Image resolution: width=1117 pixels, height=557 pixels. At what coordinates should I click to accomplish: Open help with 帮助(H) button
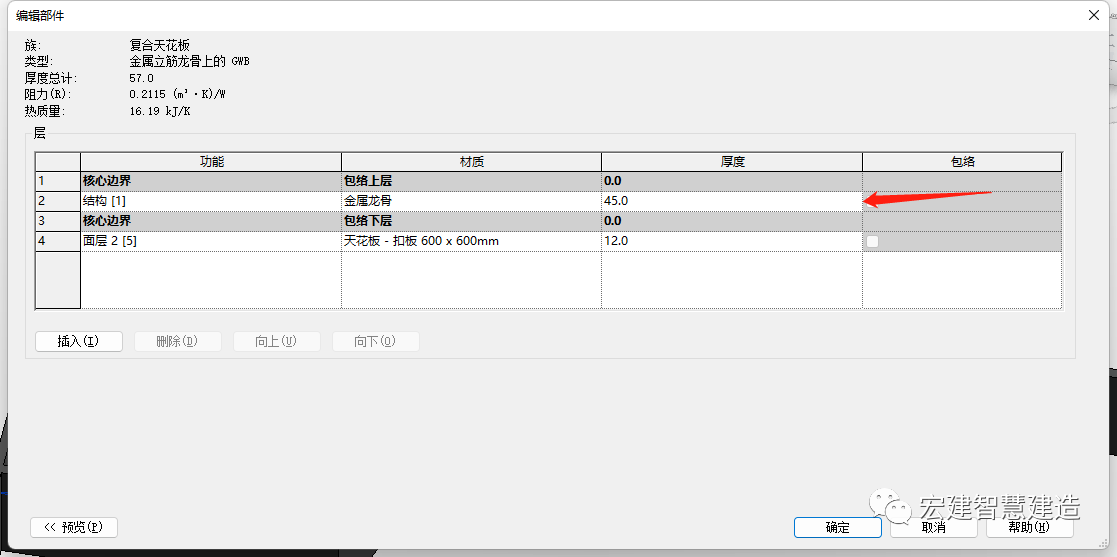pos(1029,527)
